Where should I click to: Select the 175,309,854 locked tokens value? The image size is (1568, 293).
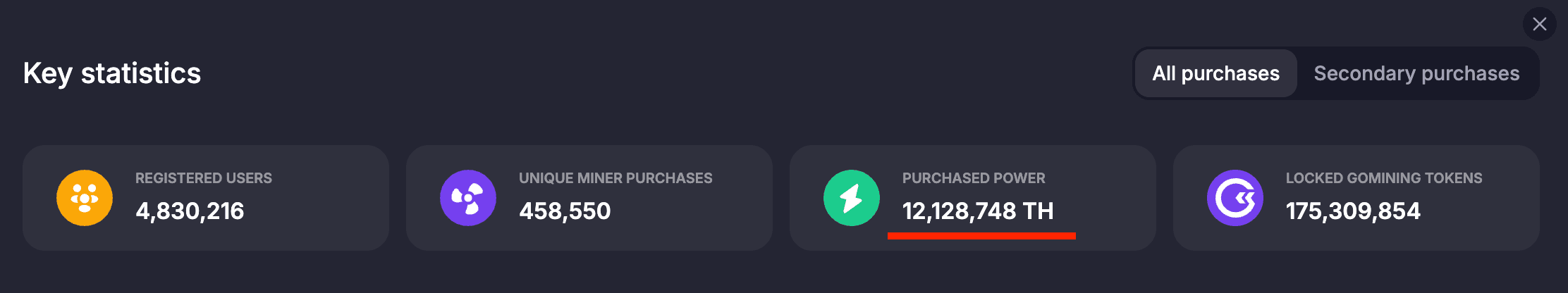pyautogui.click(x=1353, y=211)
